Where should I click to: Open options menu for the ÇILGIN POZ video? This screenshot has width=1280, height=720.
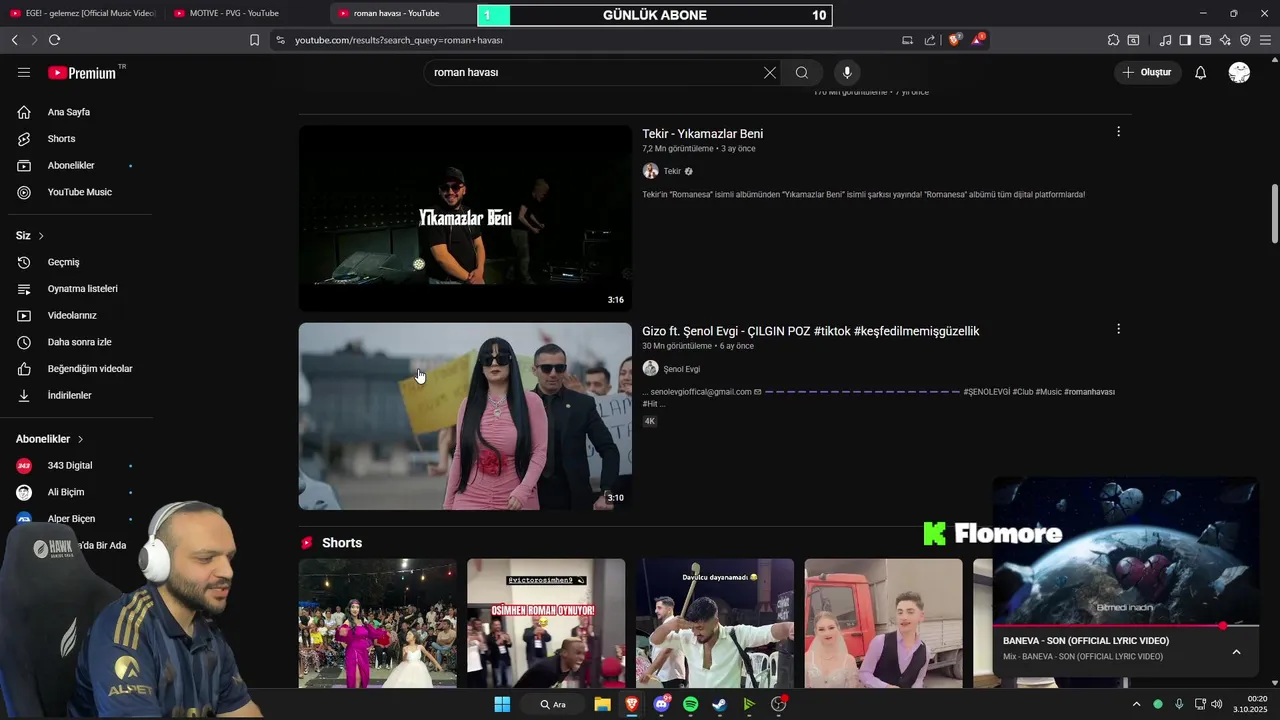point(1118,329)
